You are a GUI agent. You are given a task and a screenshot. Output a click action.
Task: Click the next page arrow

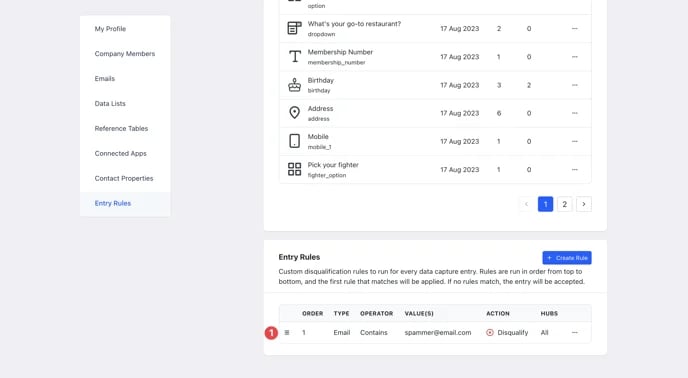pos(584,204)
